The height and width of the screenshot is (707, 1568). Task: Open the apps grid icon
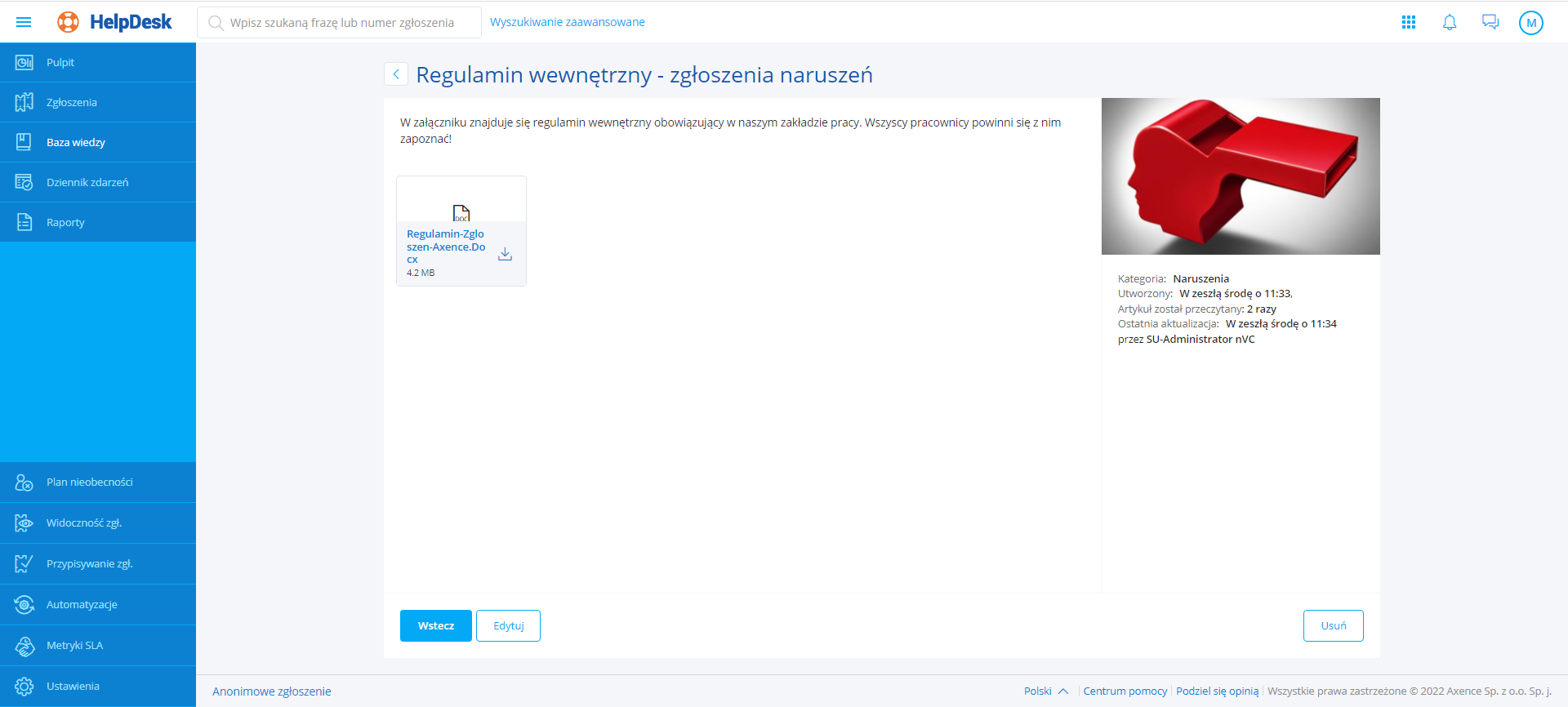[1409, 22]
